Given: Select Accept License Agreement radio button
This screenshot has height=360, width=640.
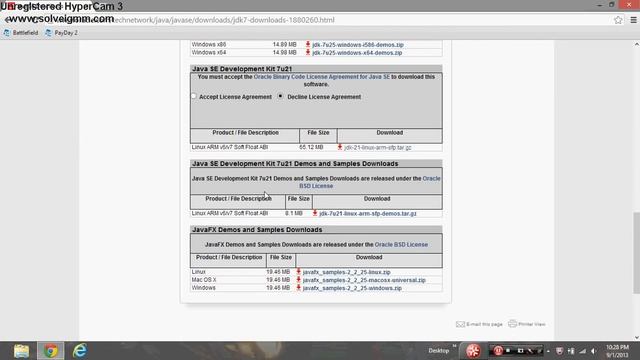Looking at the screenshot, I should pyautogui.click(x=194, y=96).
